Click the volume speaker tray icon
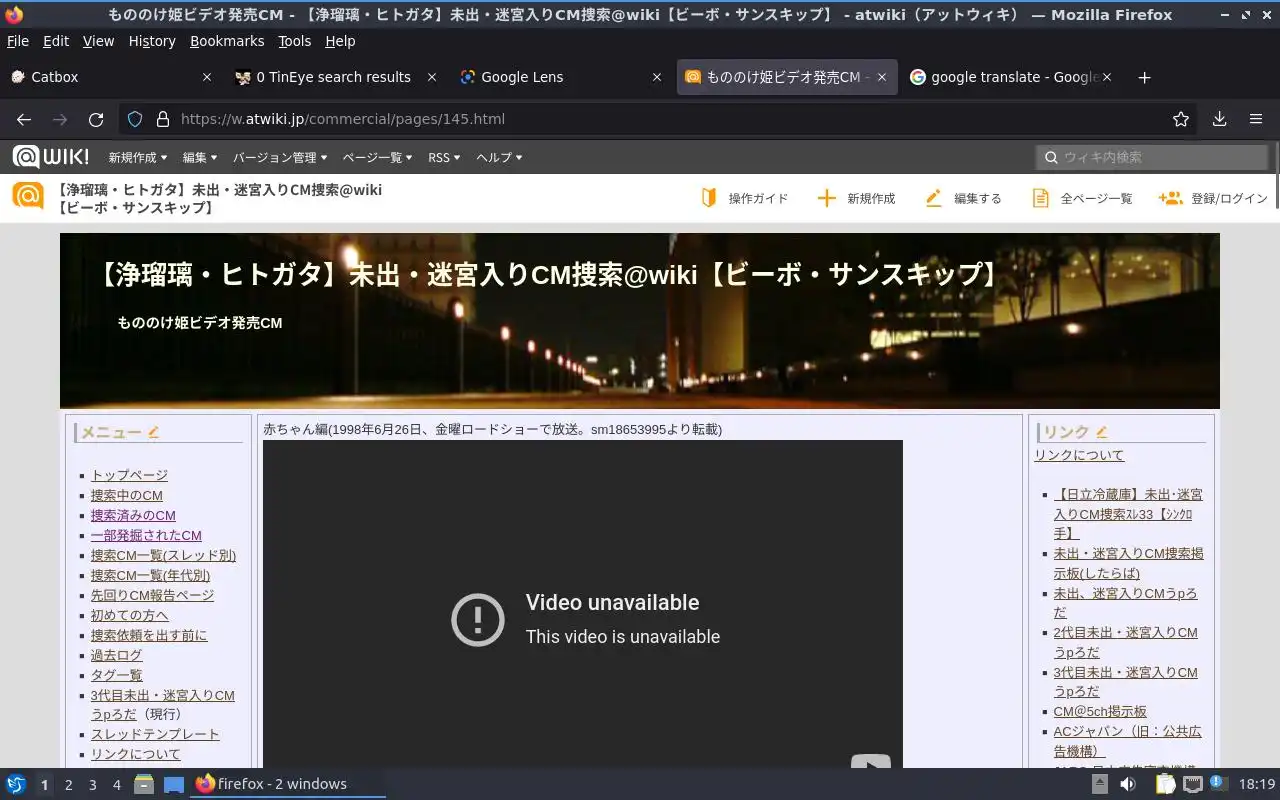The height and width of the screenshot is (800, 1280). pos(1127,784)
